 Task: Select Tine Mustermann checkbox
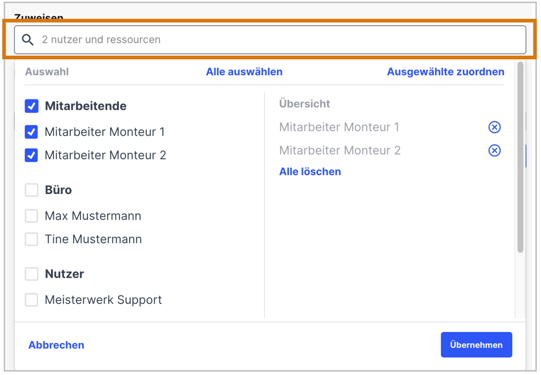click(x=31, y=239)
